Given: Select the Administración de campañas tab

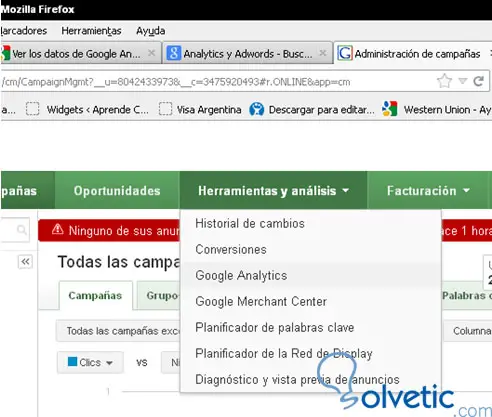Looking at the screenshot, I should [x=413, y=53].
